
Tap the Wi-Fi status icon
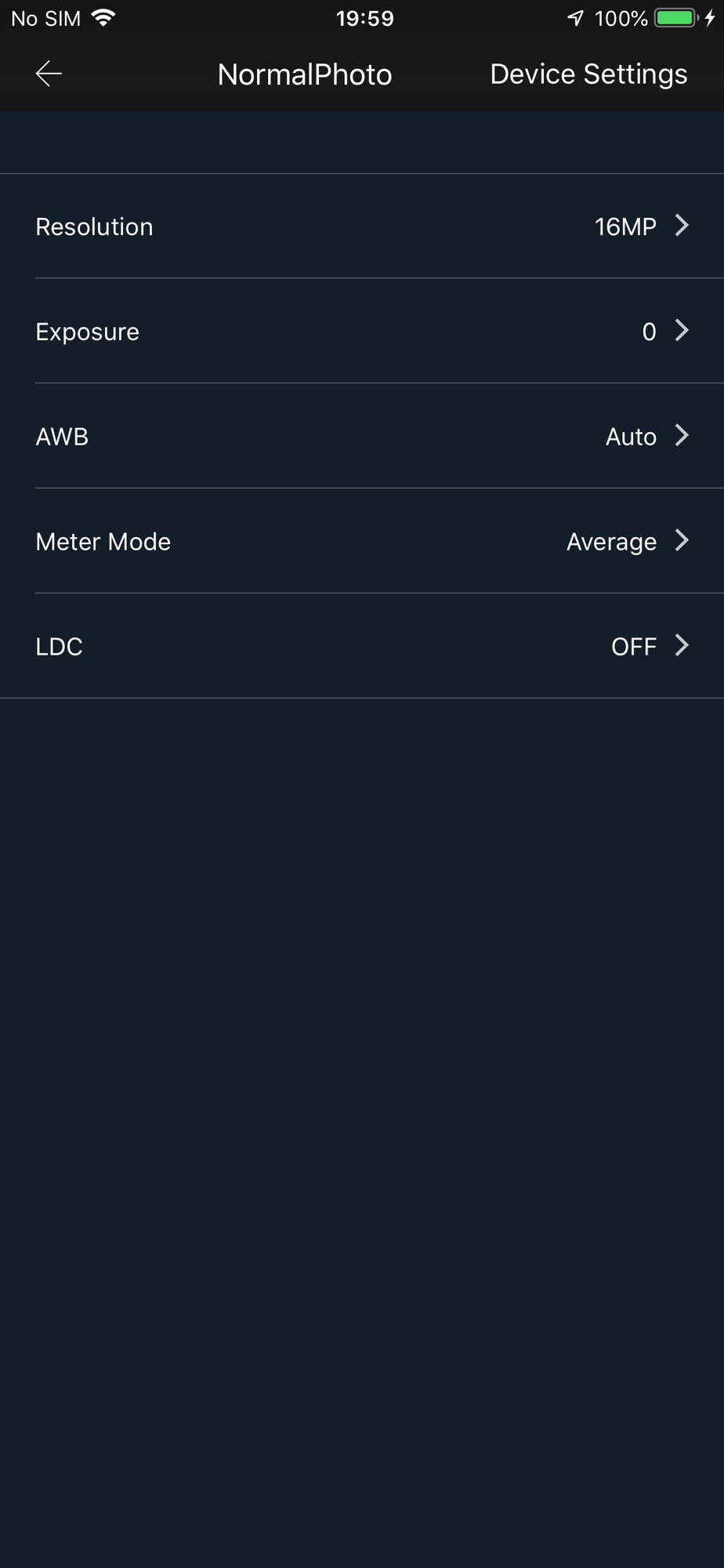103,18
